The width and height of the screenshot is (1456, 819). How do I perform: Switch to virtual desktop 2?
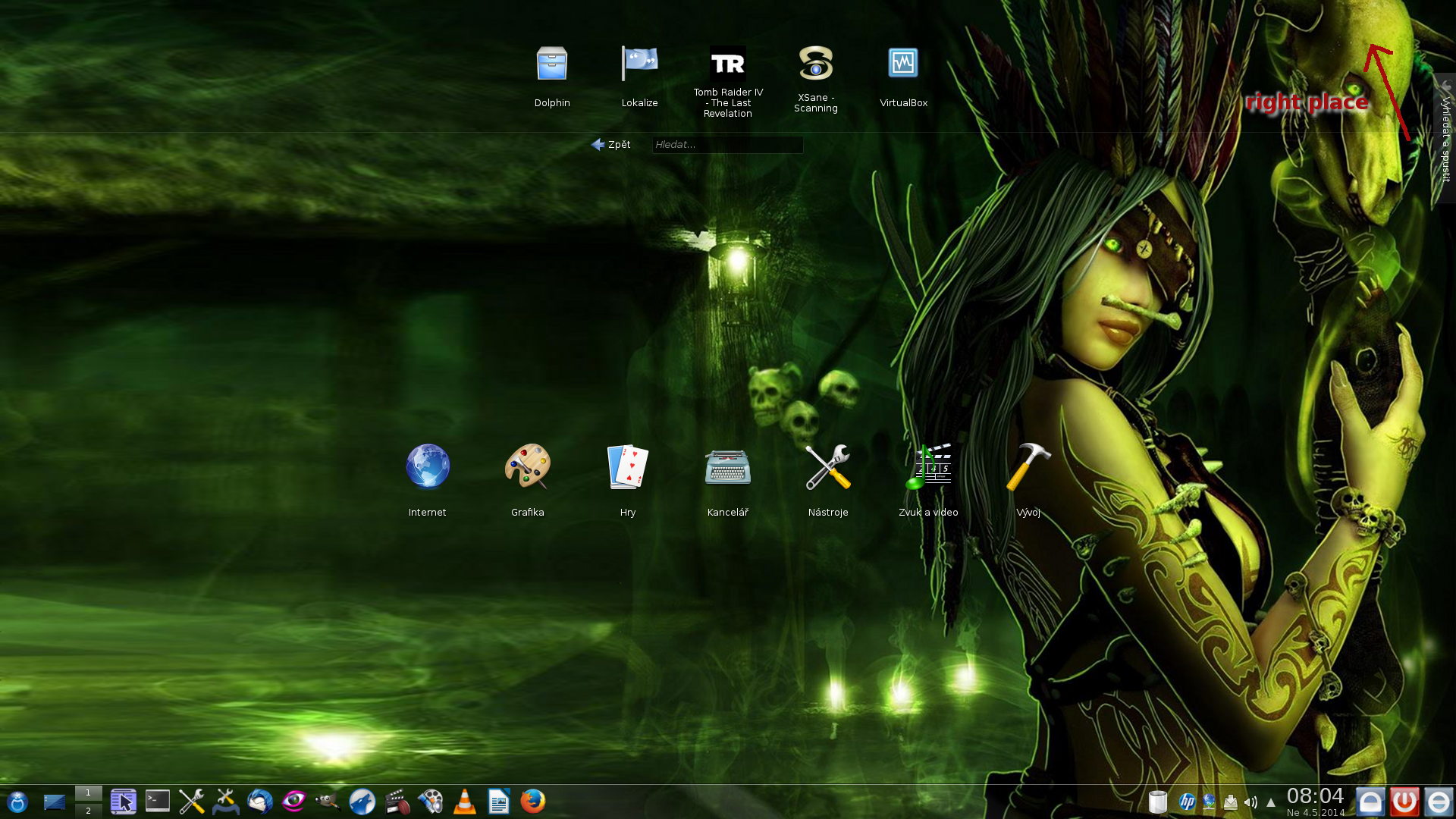pos(88,811)
